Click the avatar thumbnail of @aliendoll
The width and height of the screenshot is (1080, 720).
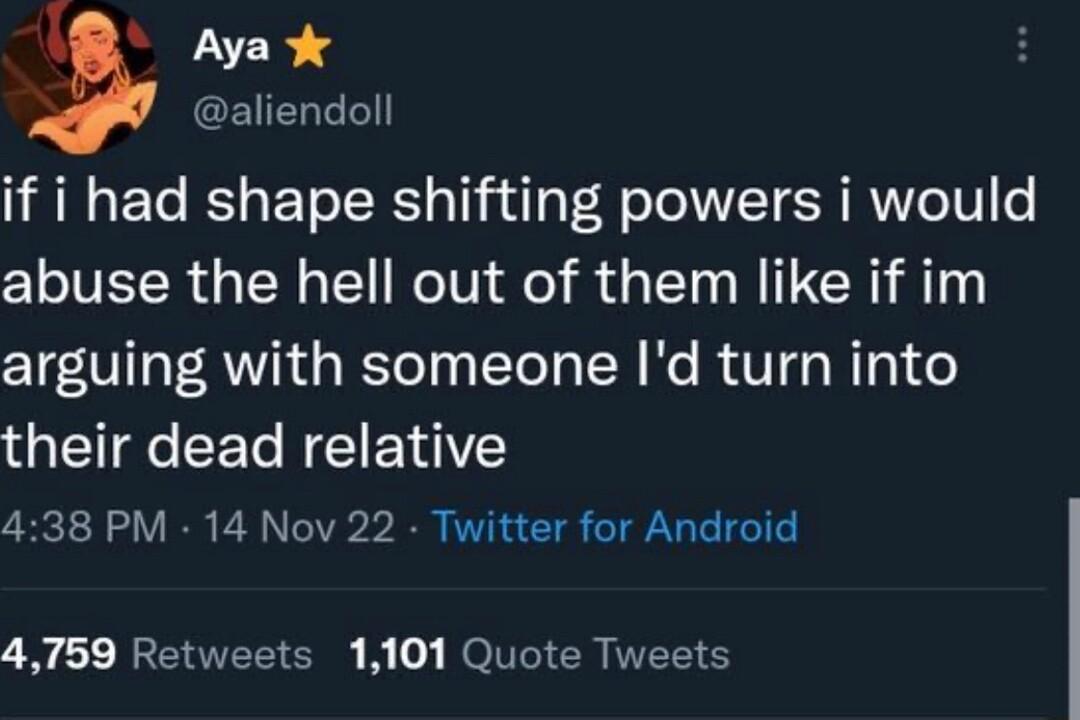[78, 75]
